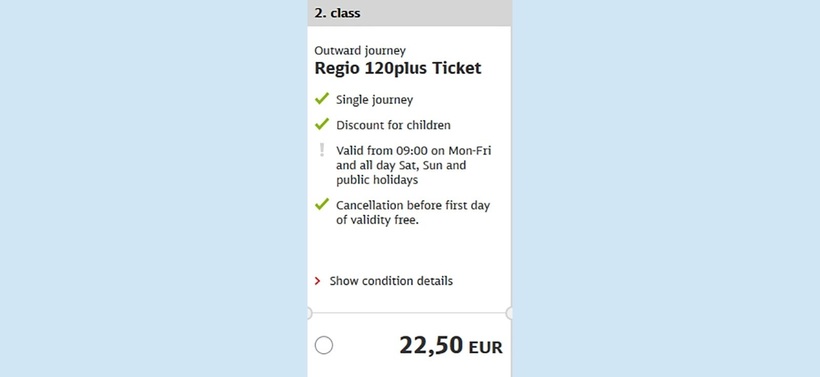Click the Outward journey label

(360, 51)
